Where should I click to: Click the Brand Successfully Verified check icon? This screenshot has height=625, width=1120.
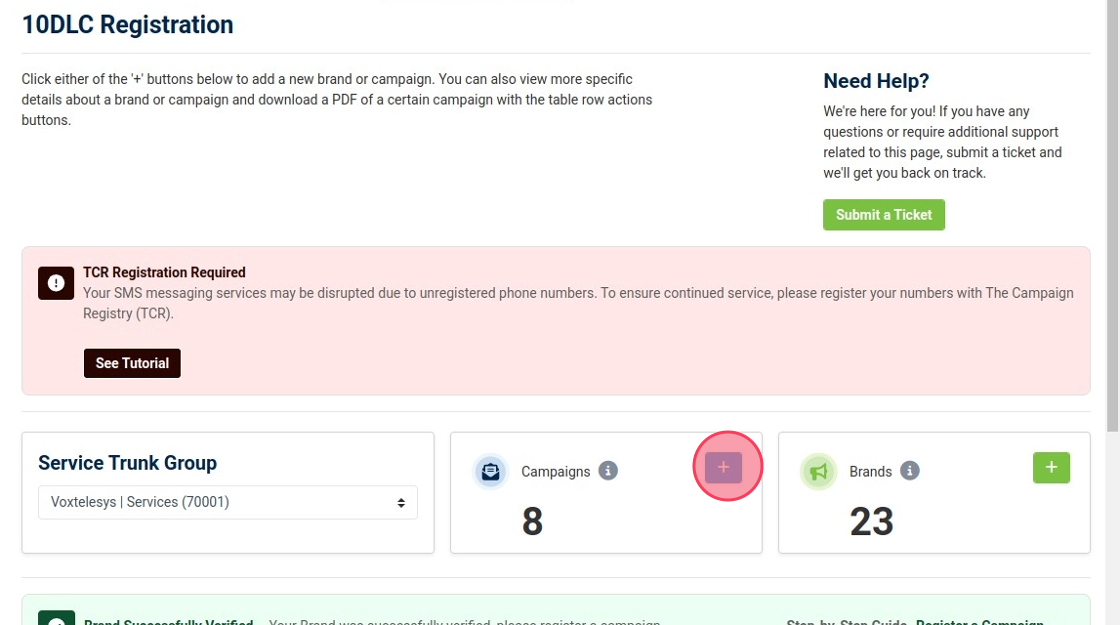(x=56, y=619)
